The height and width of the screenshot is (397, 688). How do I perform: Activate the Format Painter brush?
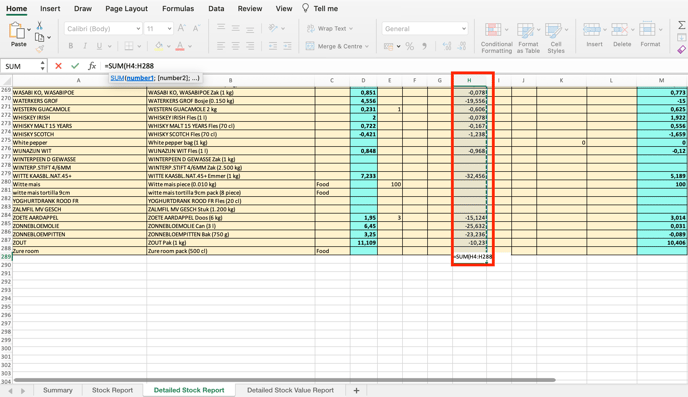coord(39,49)
